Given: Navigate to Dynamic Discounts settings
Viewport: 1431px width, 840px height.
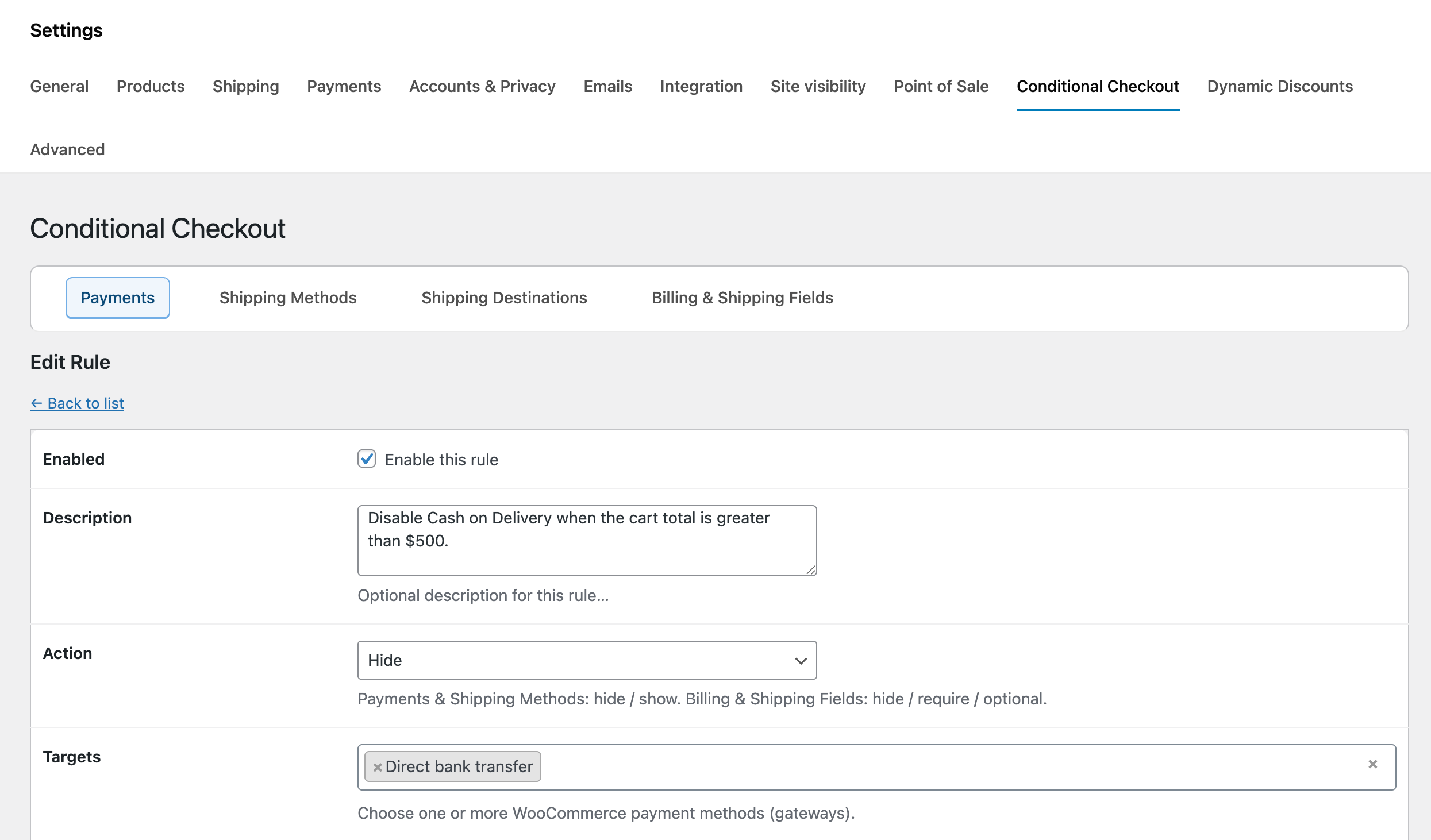Looking at the screenshot, I should tap(1279, 86).
